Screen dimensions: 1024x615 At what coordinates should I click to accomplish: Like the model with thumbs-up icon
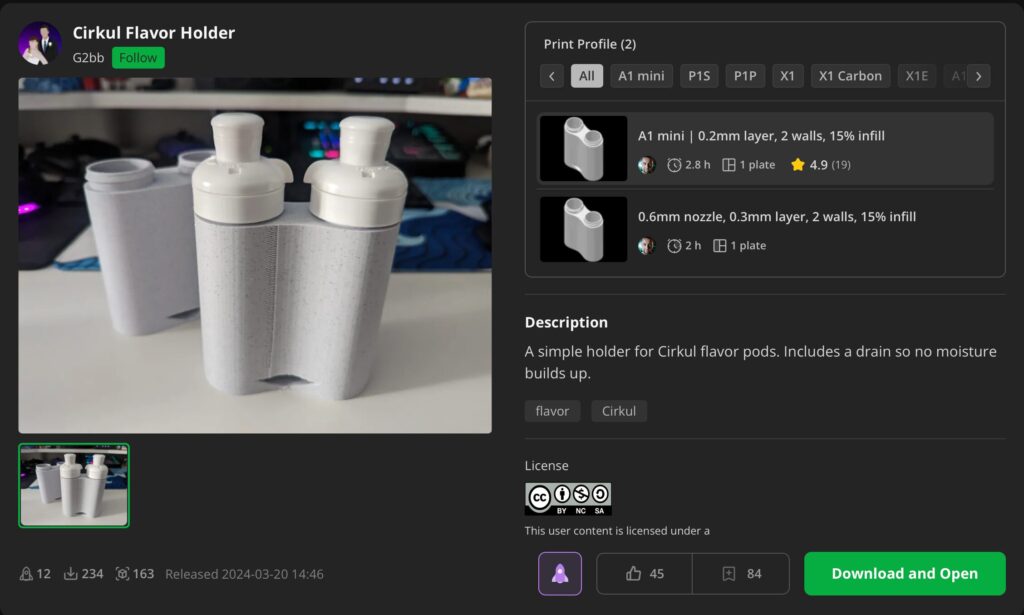click(645, 574)
